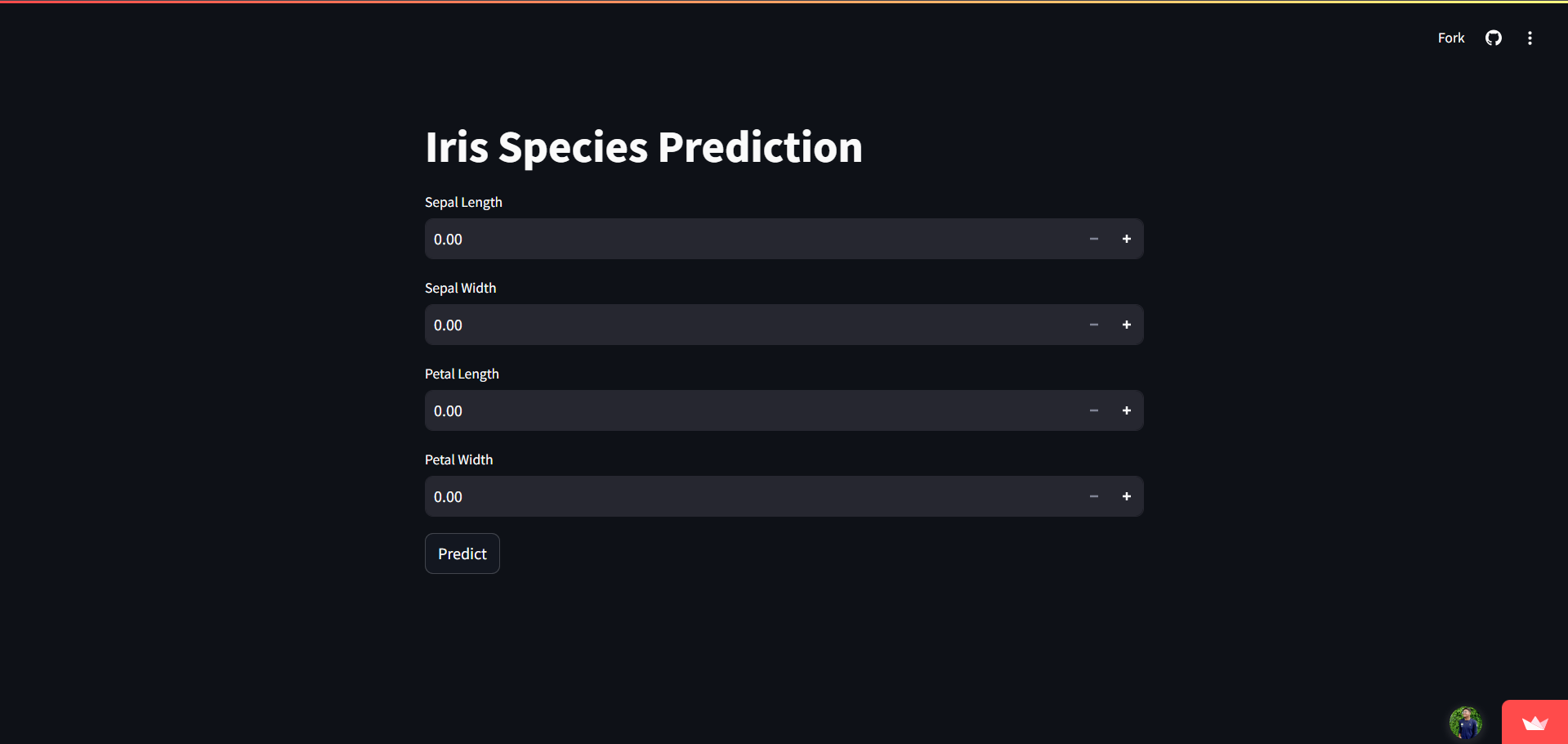Select the Petal Width input box
The height and width of the screenshot is (744, 1568).
pos(751,496)
